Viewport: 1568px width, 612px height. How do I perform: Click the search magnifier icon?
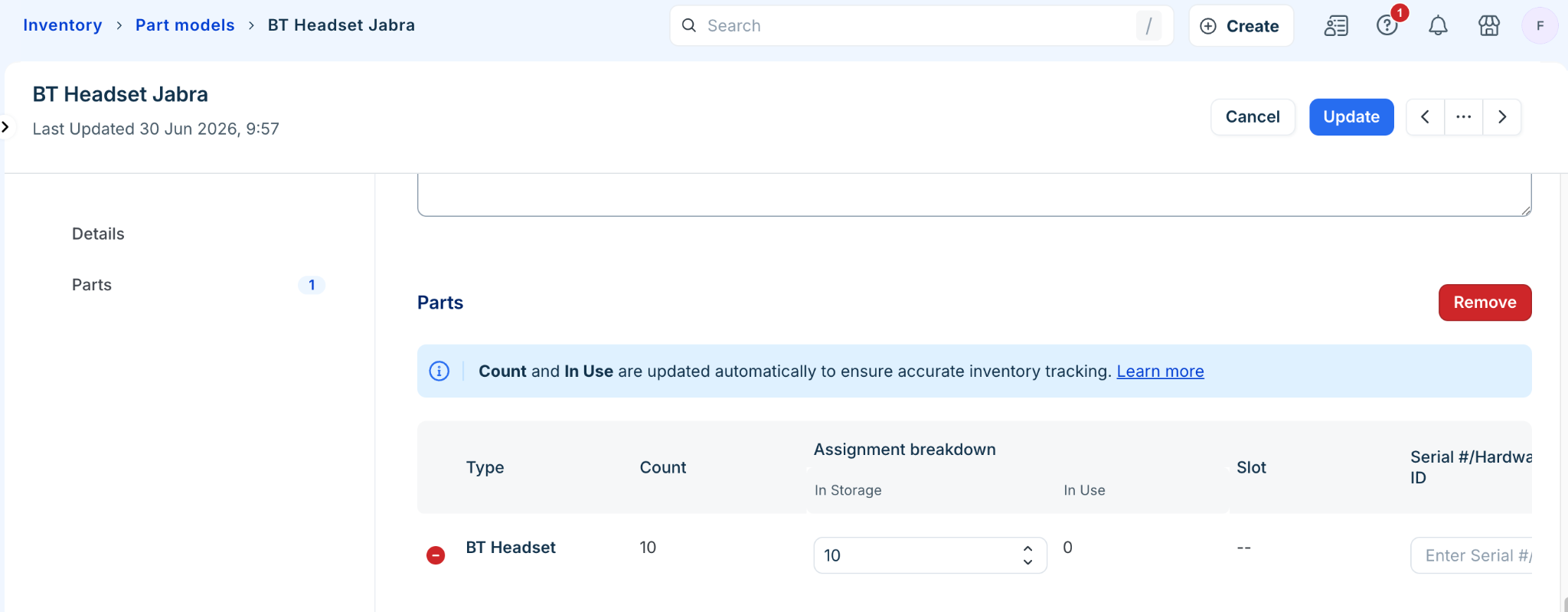click(x=689, y=25)
